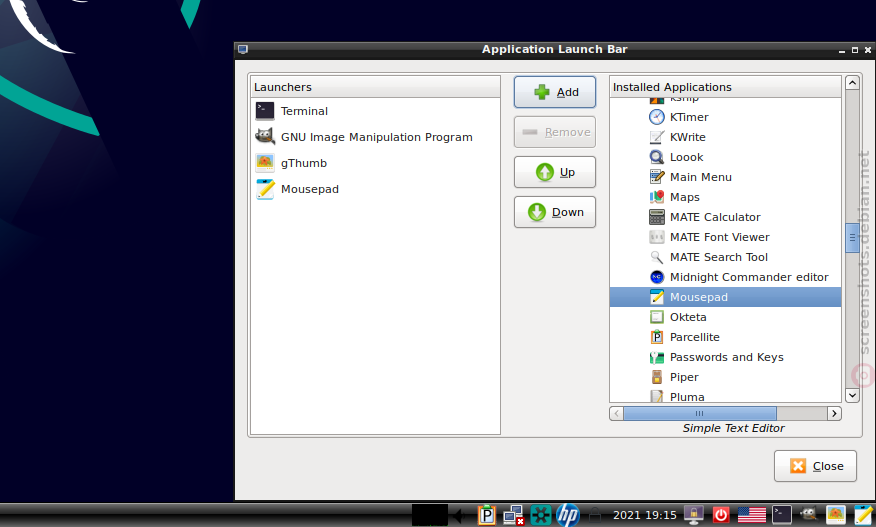Click the gThumb icon in Launchers list
The height and width of the screenshot is (527, 876).
(x=265, y=163)
